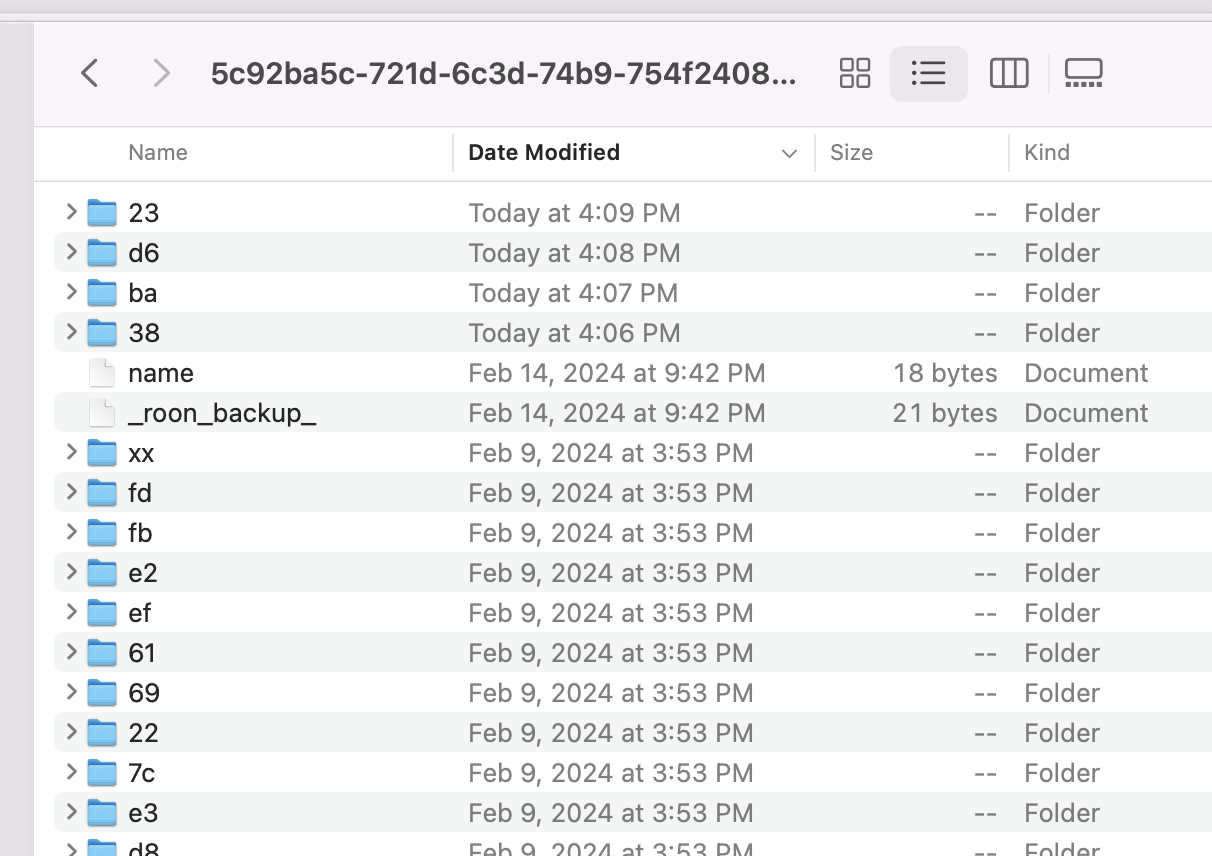This screenshot has width=1212, height=856.
Task: Expand folder ef disclosure chevron
Action: click(x=71, y=612)
